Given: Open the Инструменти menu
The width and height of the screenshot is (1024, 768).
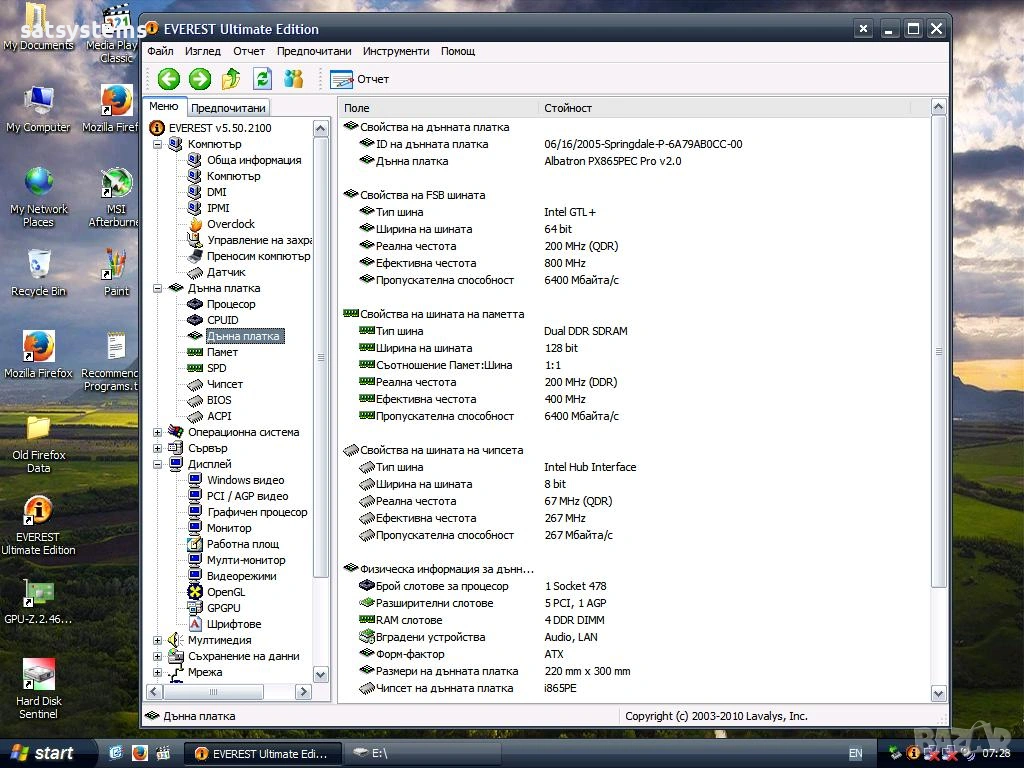Looking at the screenshot, I should tap(396, 51).
